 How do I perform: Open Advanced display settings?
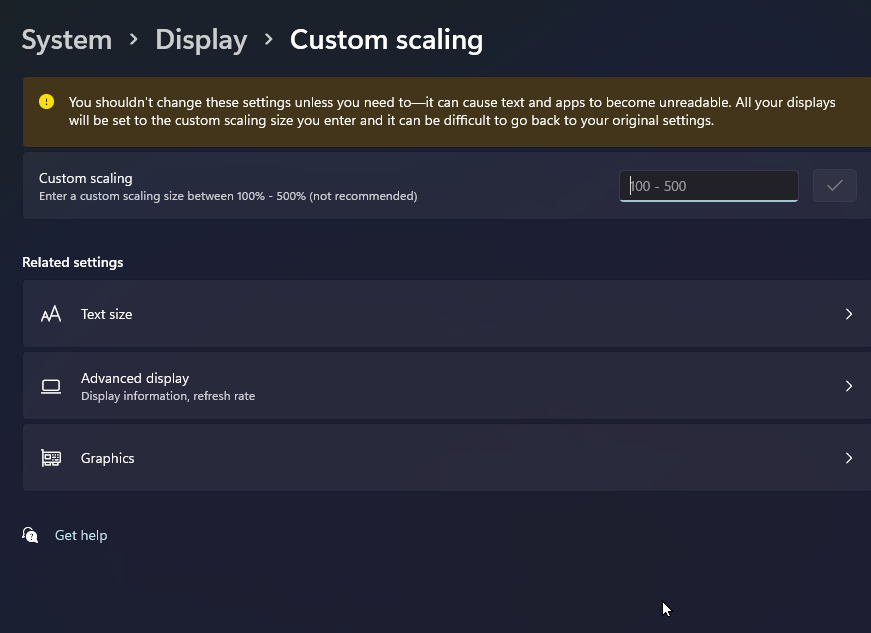coord(447,386)
